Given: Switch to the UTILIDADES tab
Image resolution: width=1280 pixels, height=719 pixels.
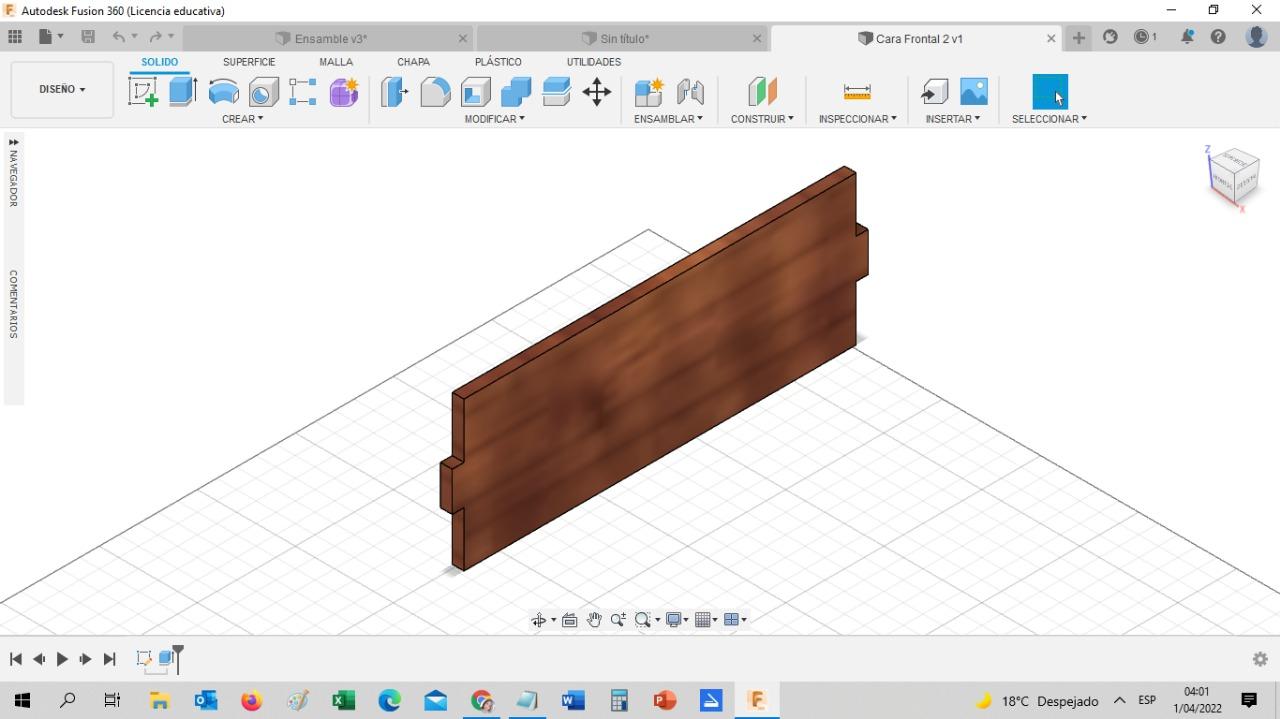Looking at the screenshot, I should 594,62.
